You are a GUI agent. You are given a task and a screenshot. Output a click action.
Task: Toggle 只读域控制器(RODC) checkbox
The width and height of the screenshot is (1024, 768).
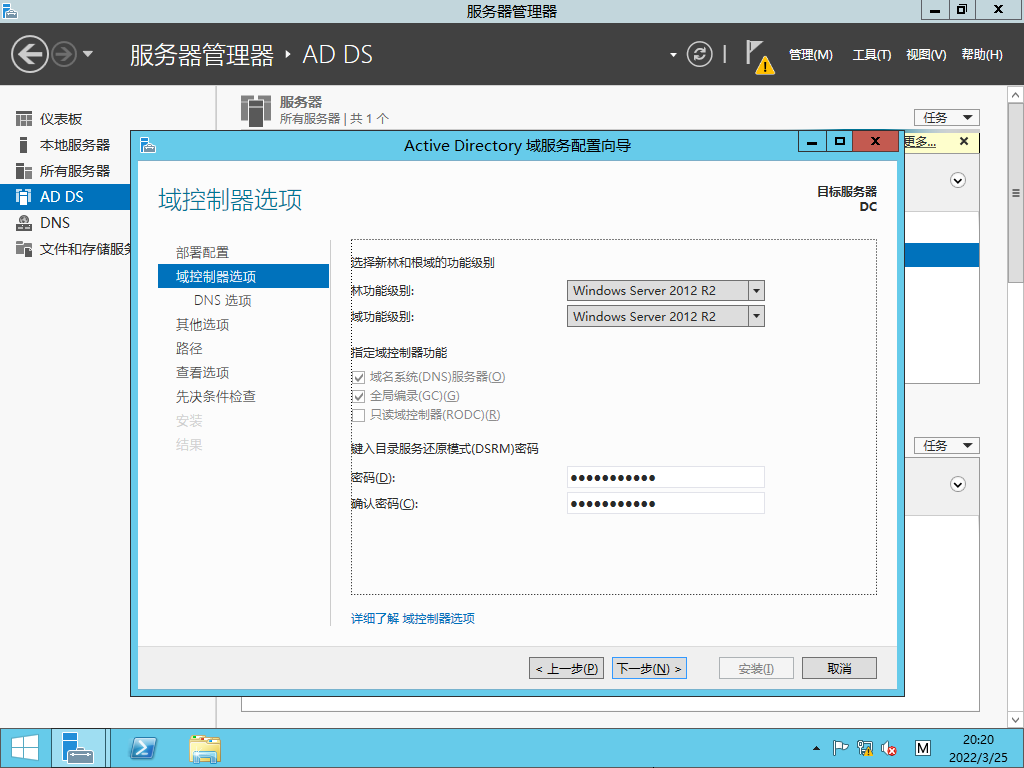pyautogui.click(x=359, y=415)
